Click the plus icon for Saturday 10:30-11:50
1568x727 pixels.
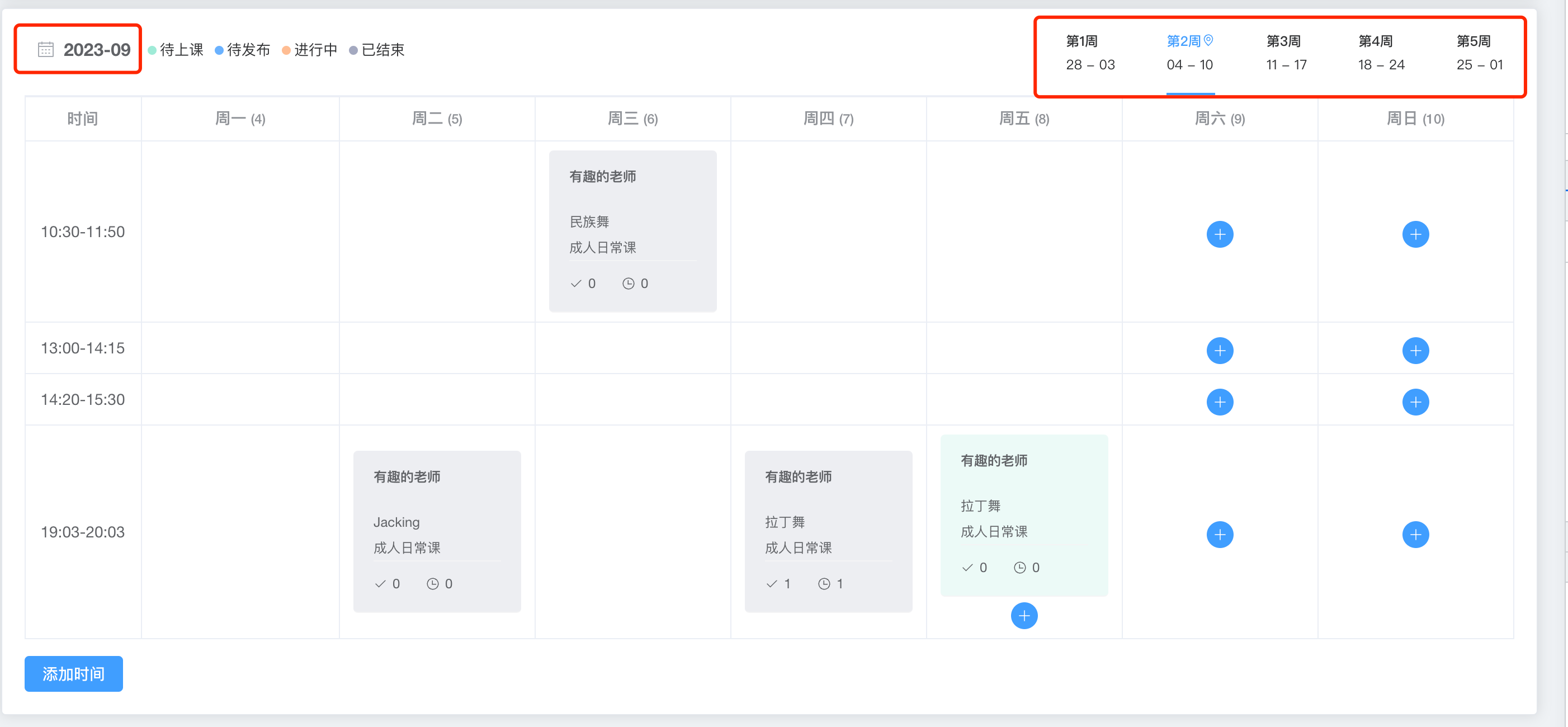1219,234
